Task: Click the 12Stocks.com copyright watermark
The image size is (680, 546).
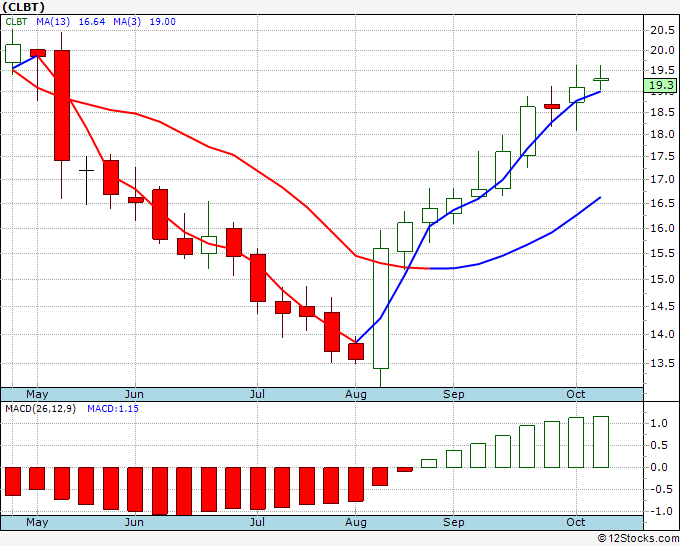Action: [638, 539]
